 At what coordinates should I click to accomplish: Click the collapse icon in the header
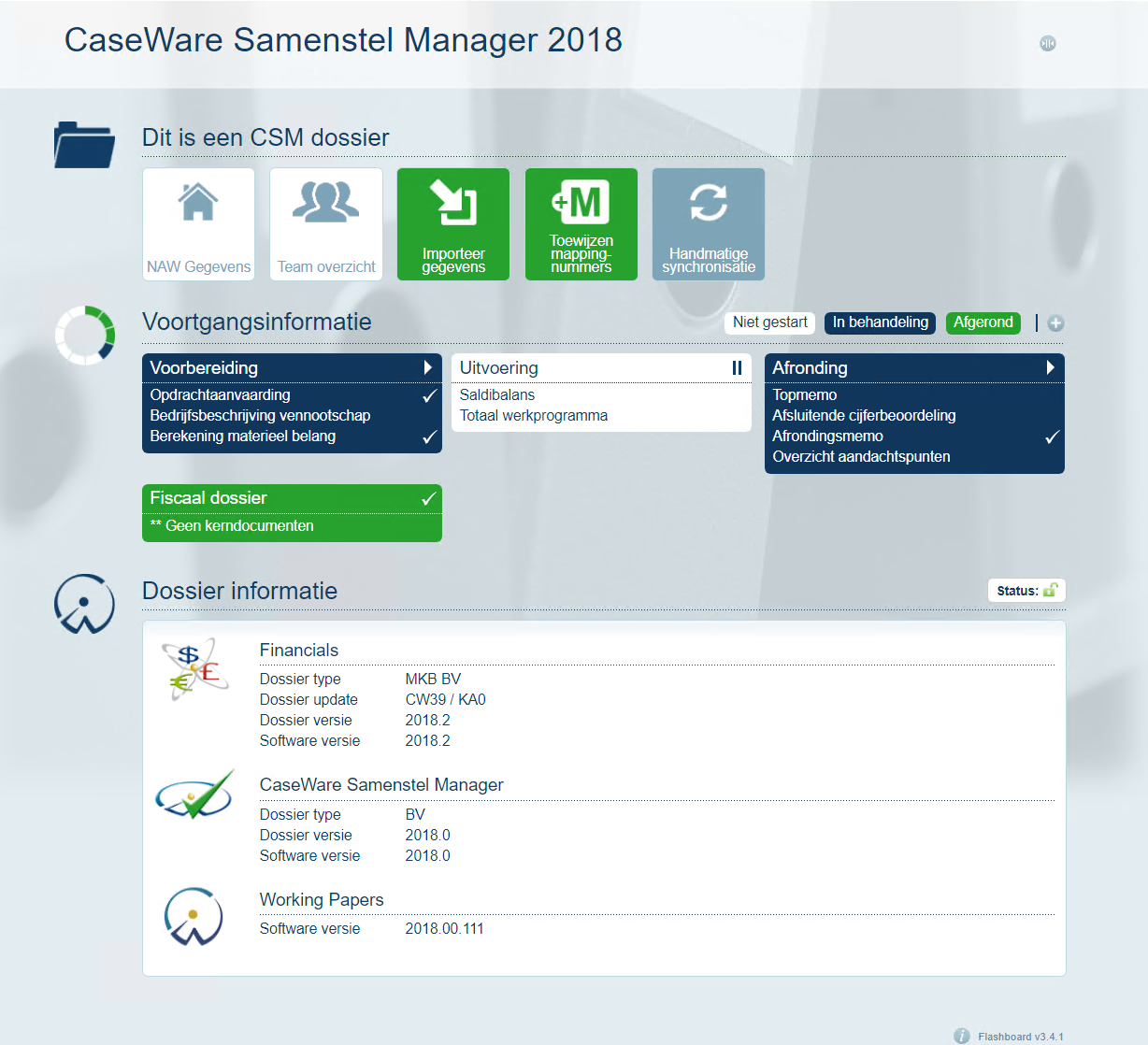click(1048, 43)
